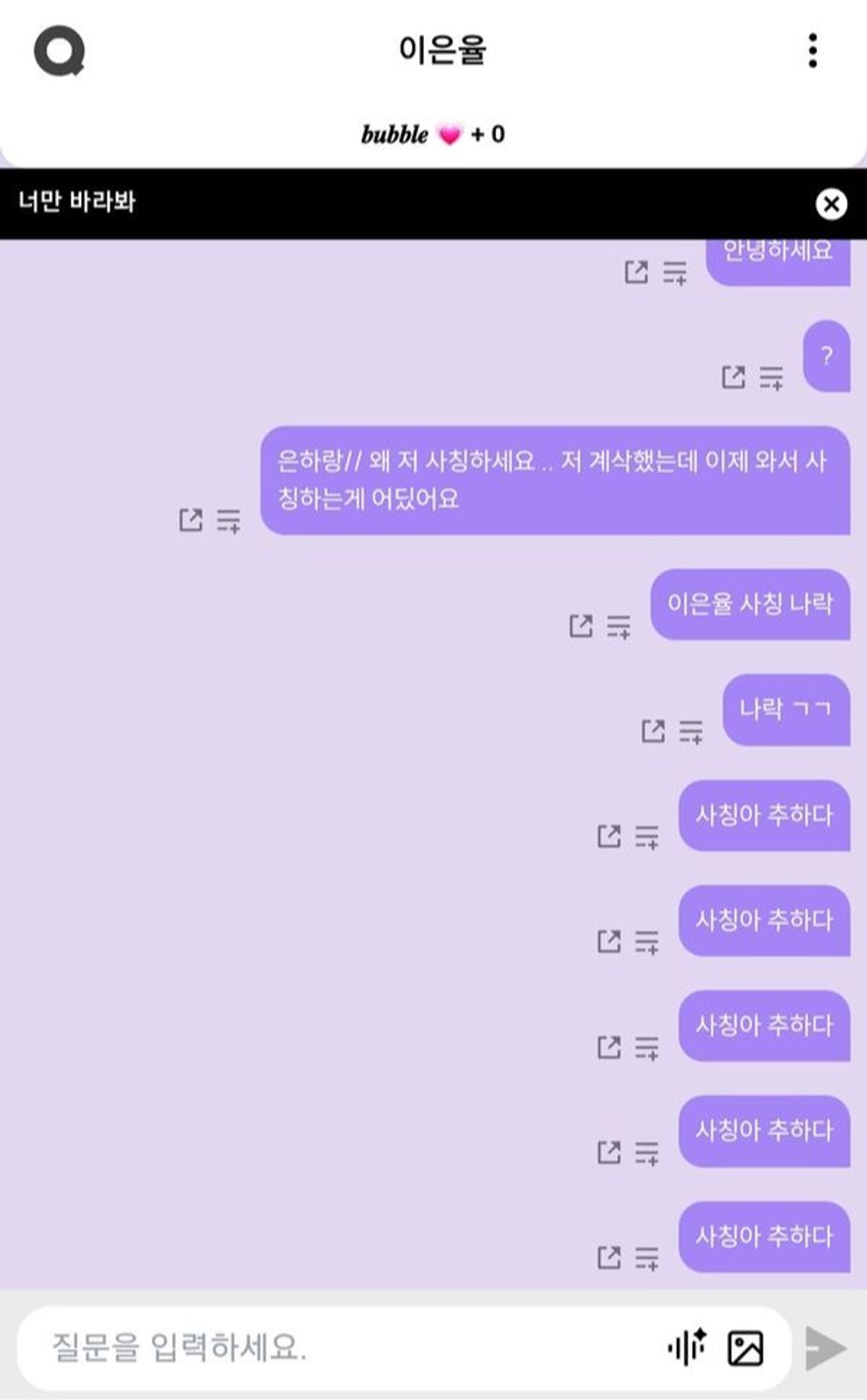This screenshot has width=867, height=1400.
Task: Select the 은하랑// 왜 저 사칭하세요 bubble
Action: (x=555, y=480)
